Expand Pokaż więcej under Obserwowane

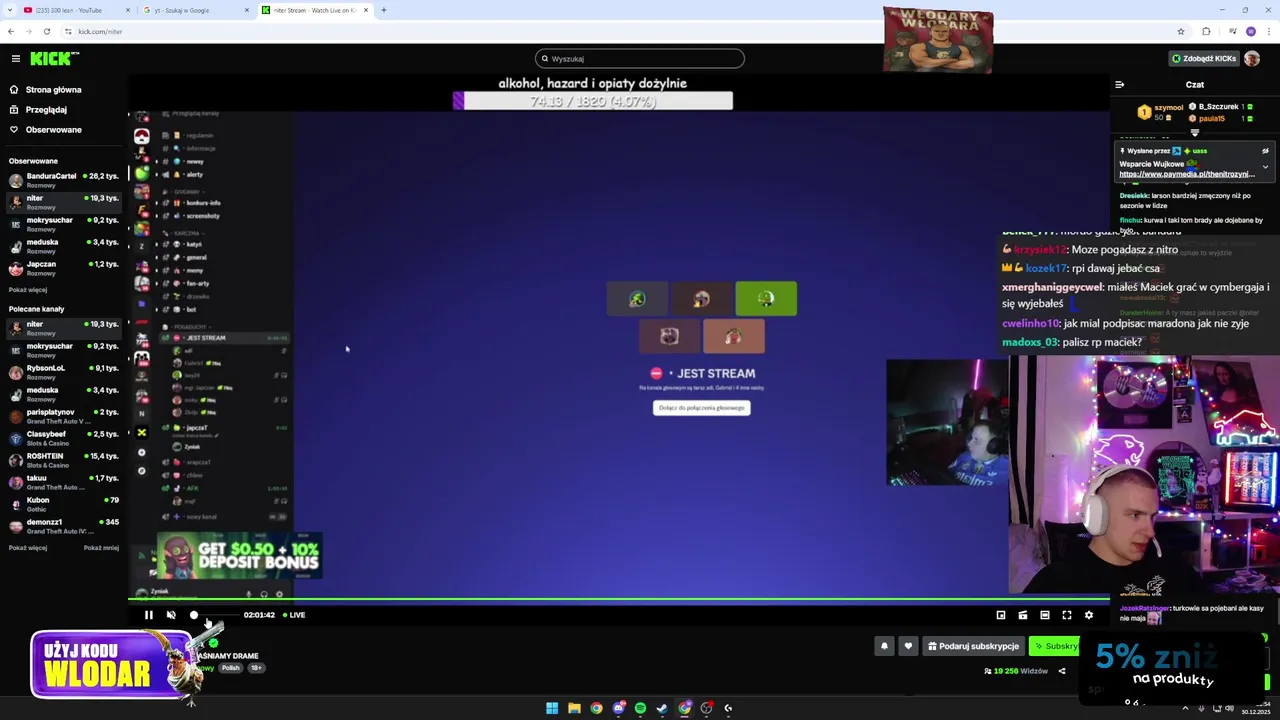(x=28, y=290)
